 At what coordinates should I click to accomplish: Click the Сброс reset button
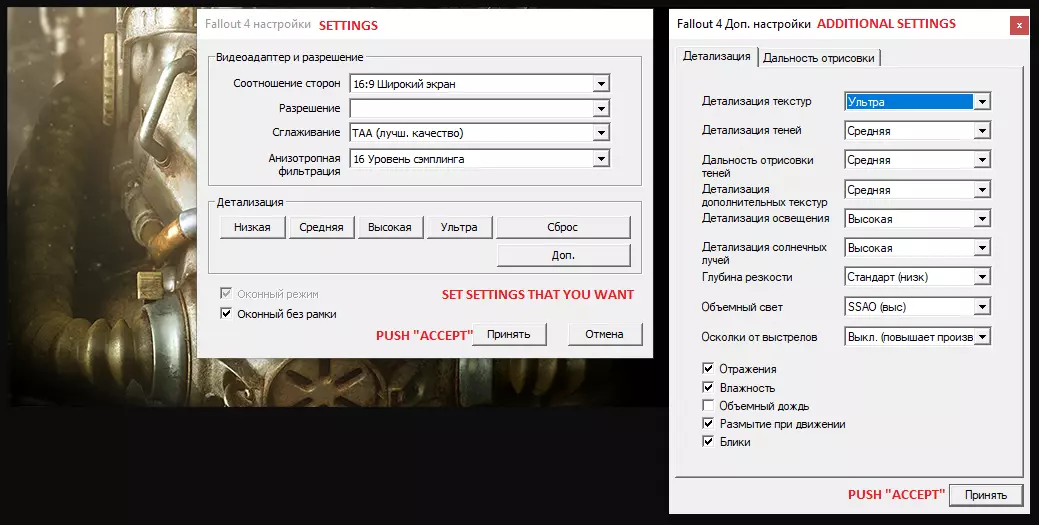coord(563,227)
